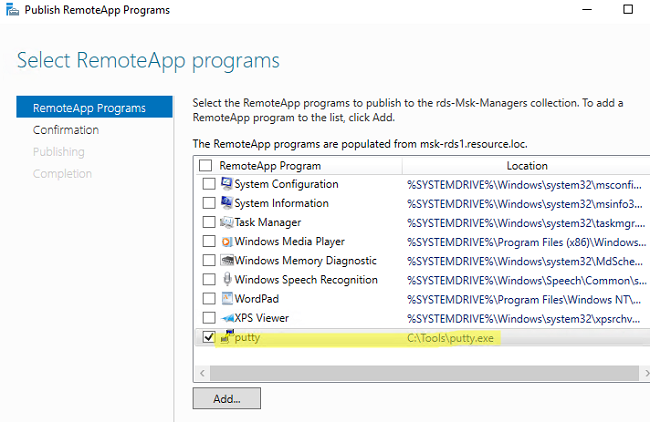Select the Task Manager program name
The image size is (650, 422).
click(268, 222)
